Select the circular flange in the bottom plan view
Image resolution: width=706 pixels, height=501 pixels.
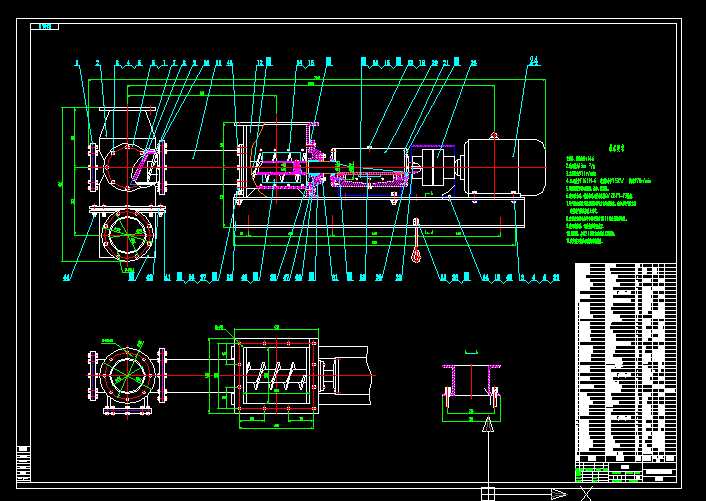coord(127,375)
